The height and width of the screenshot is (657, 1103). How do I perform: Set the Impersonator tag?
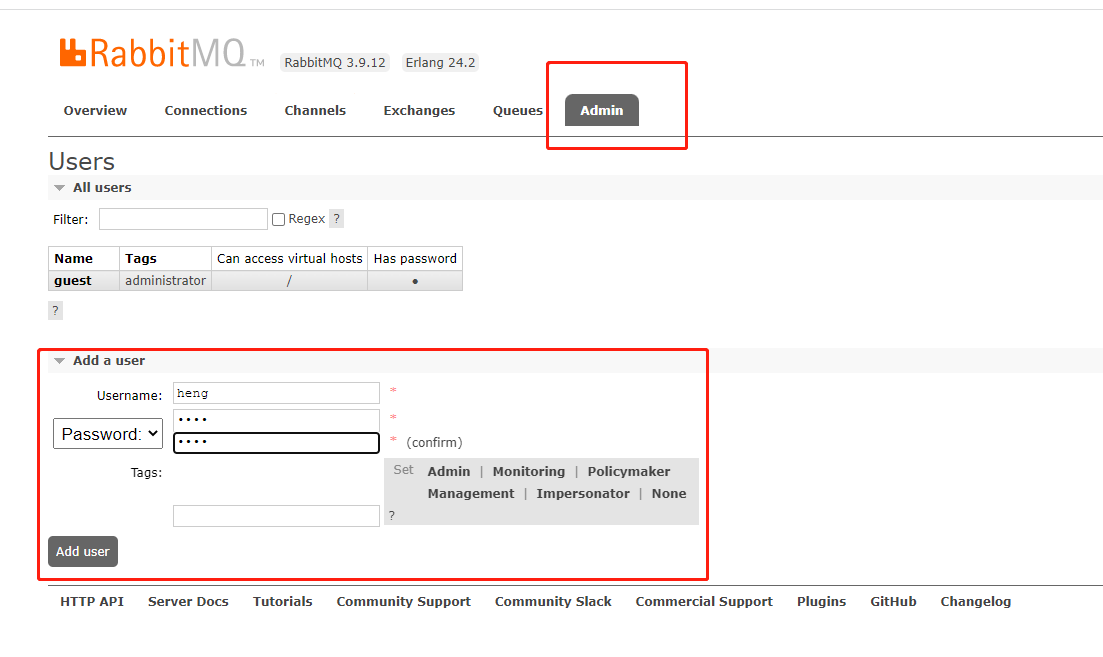coord(582,494)
